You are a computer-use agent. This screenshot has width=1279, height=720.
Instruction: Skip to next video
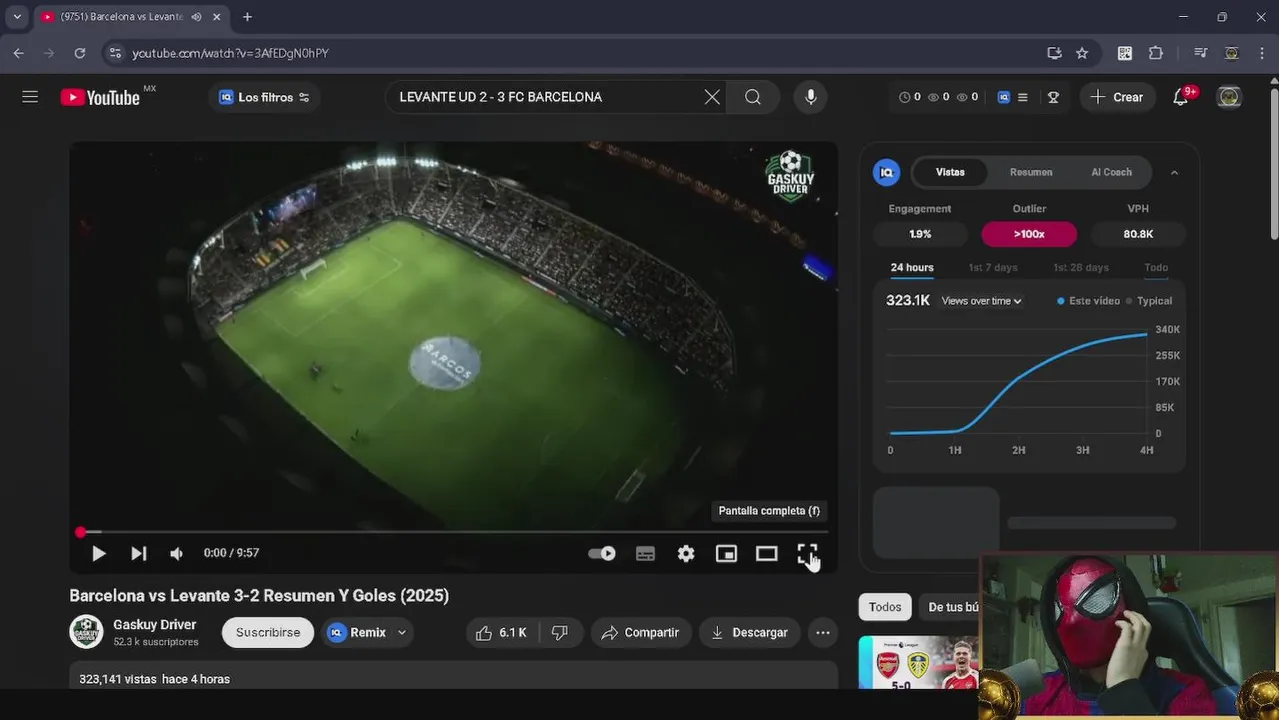pos(139,553)
